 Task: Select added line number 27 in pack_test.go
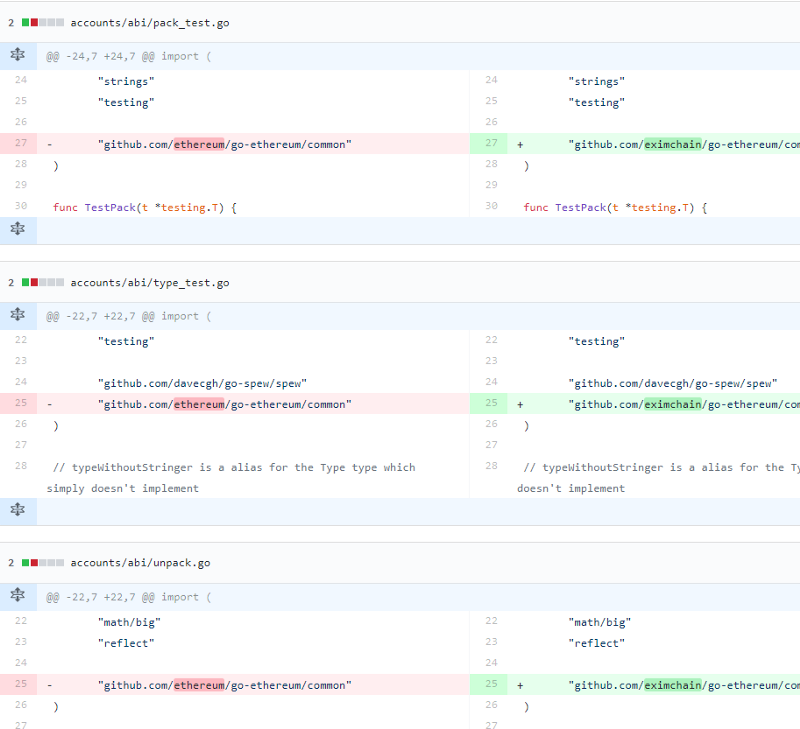tap(490, 144)
